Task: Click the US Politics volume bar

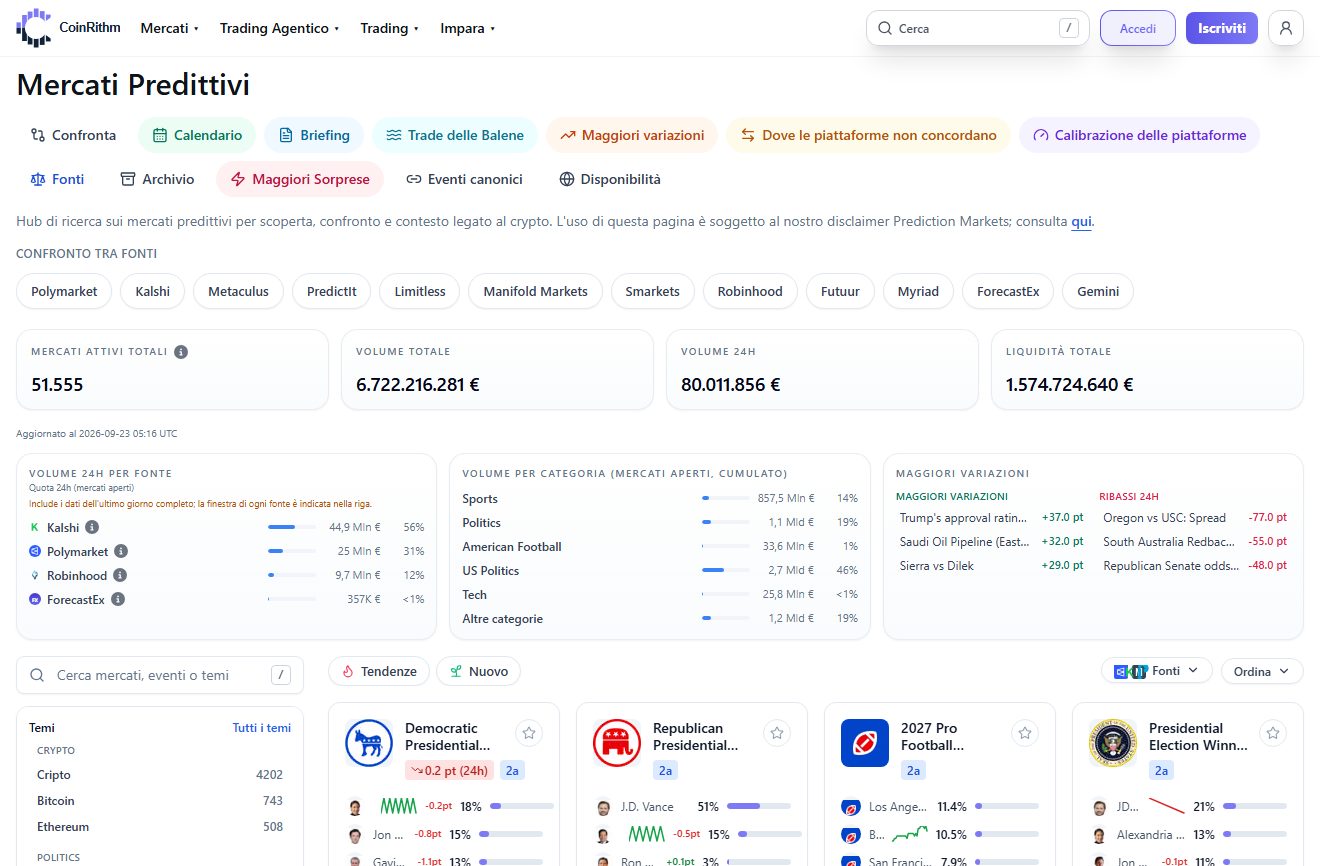Action: (726, 571)
